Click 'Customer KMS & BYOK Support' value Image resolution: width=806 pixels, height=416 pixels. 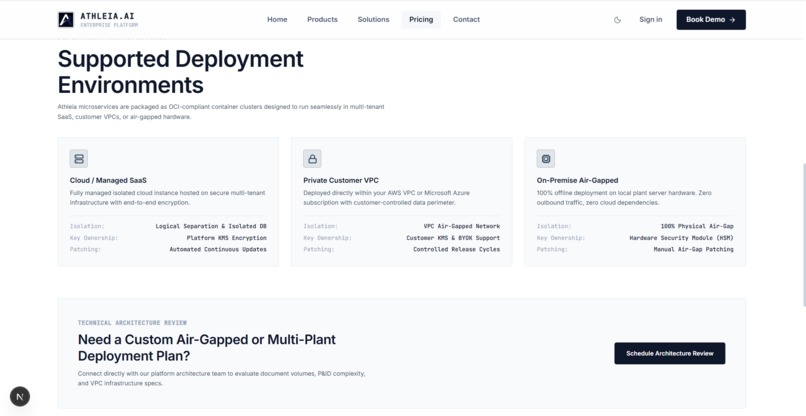[453, 238]
